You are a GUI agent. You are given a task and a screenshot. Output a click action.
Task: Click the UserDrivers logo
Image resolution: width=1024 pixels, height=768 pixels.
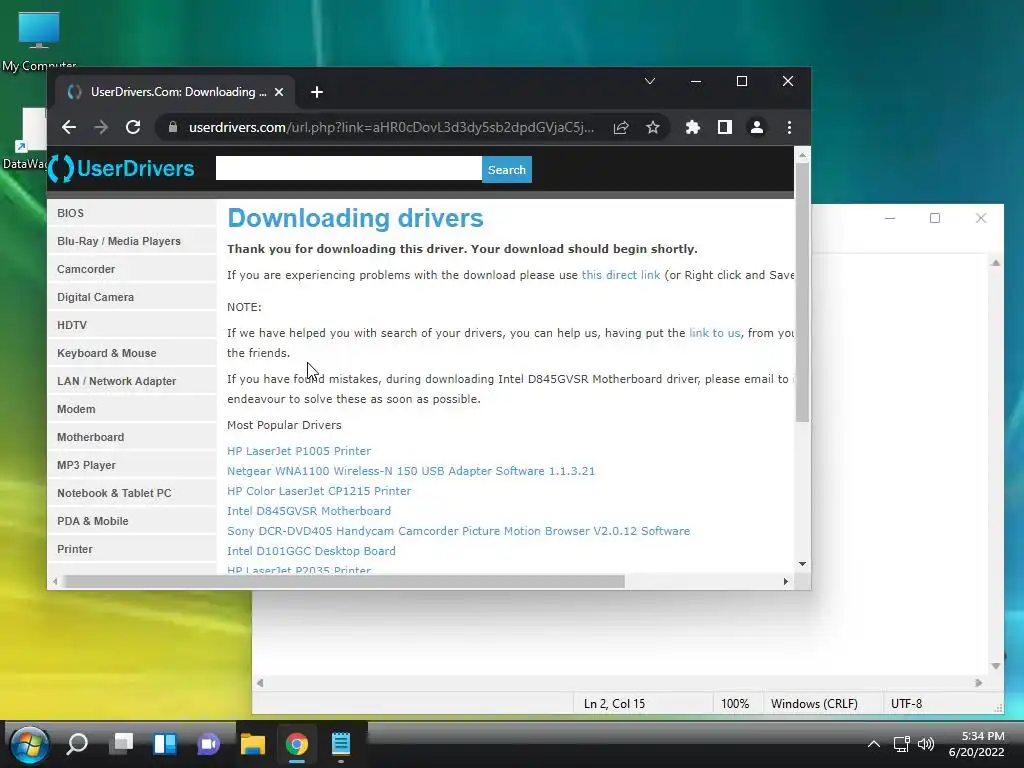coord(122,168)
